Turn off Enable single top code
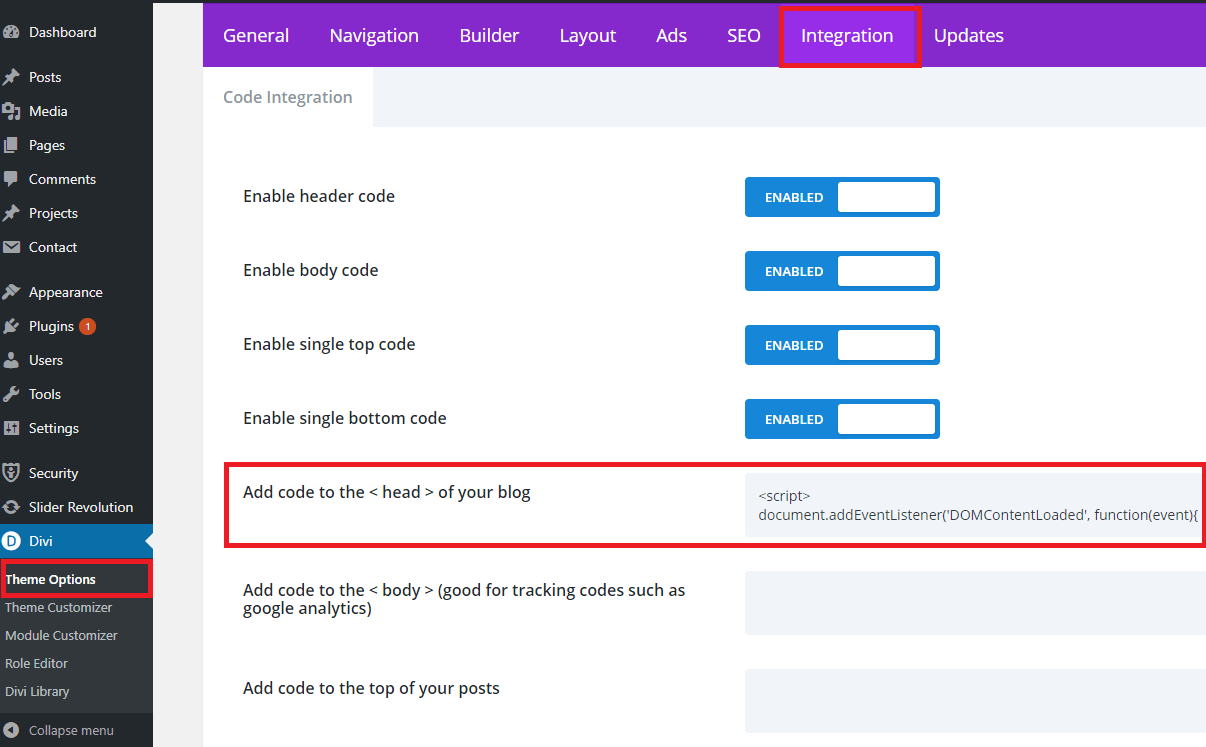The image size is (1206, 747). click(841, 345)
